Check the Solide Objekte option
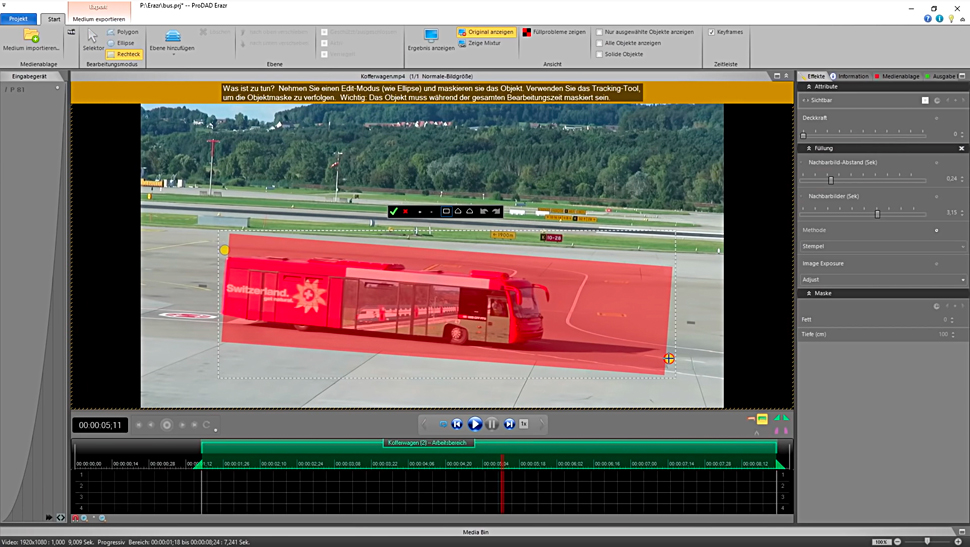Image resolution: width=970 pixels, height=547 pixels. pyautogui.click(x=599, y=54)
